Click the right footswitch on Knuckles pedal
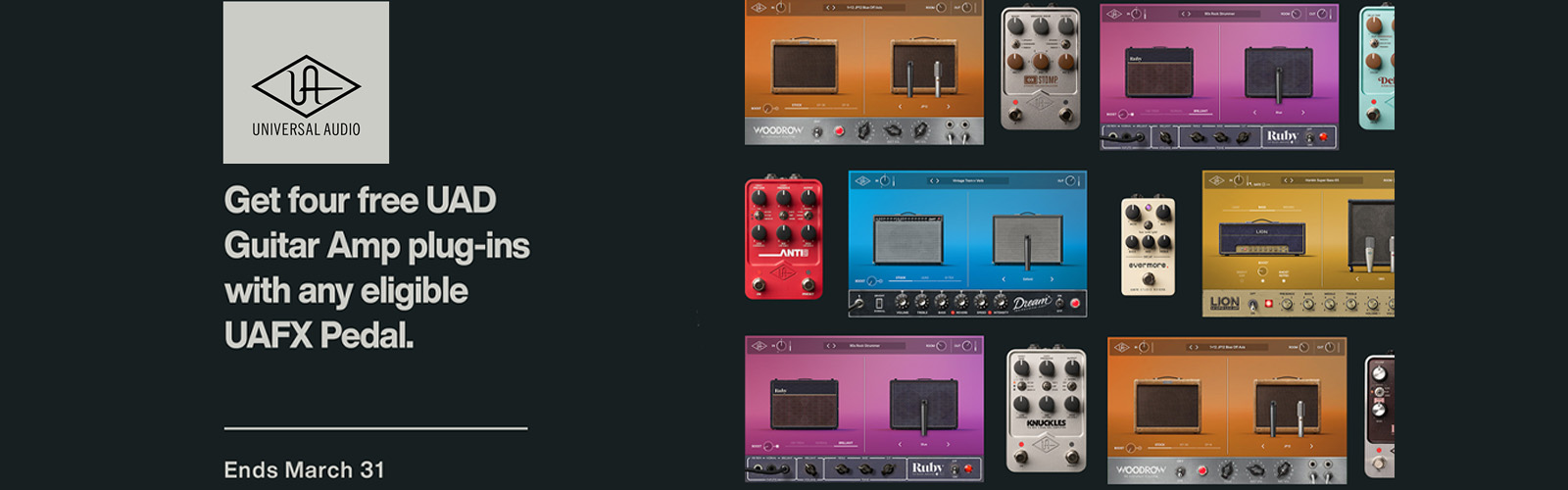 pos(1073,456)
